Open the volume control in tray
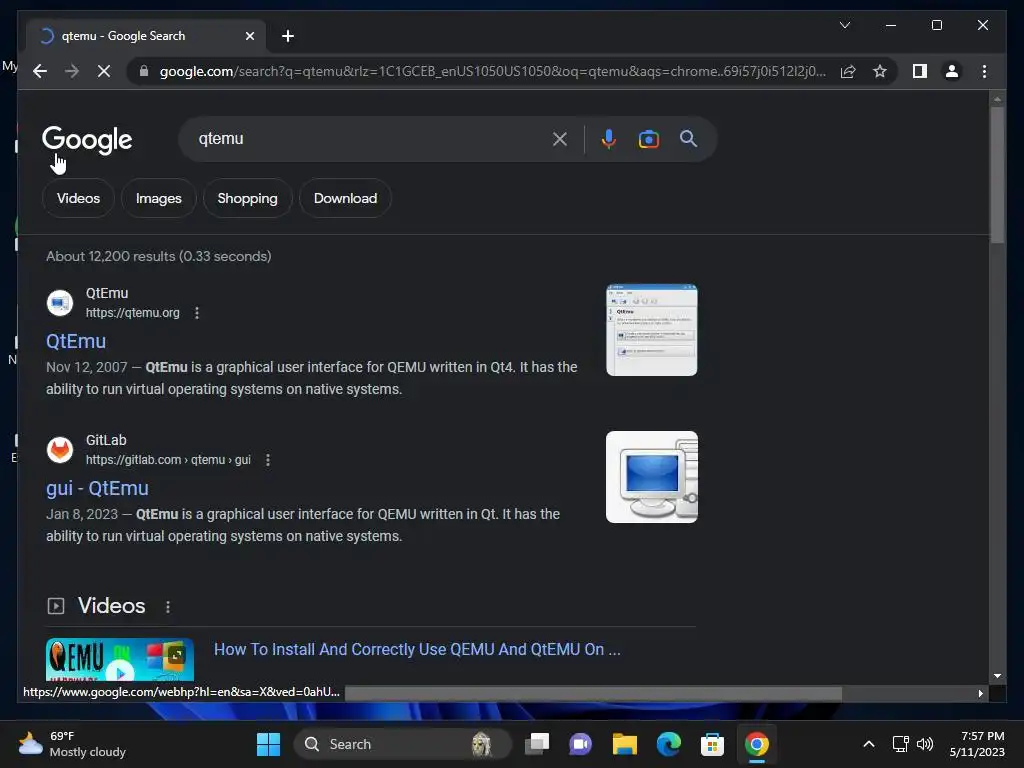Screen dimensions: 1024x768 [925, 744]
